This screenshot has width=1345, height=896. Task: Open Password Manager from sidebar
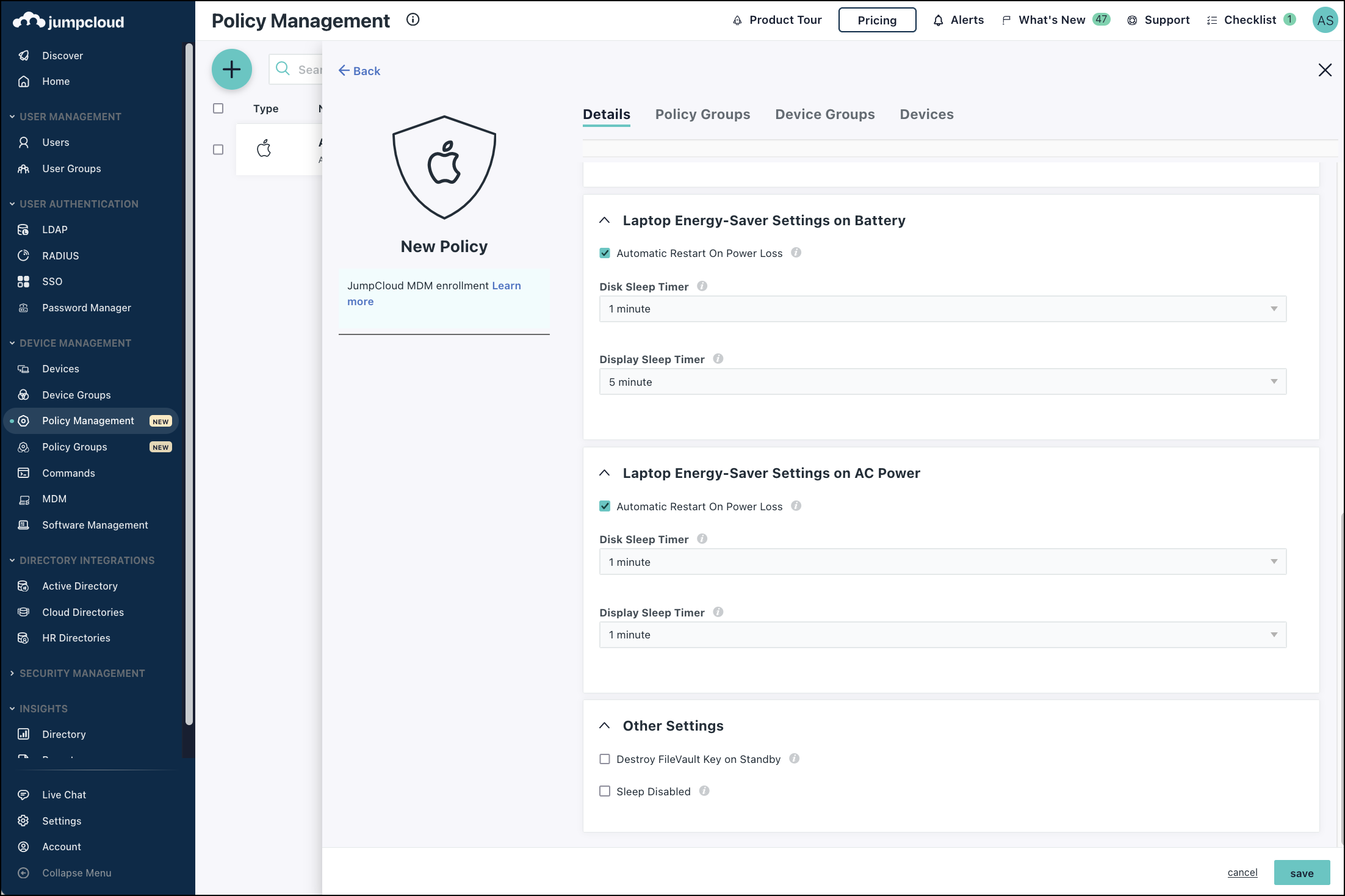[87, 308]
